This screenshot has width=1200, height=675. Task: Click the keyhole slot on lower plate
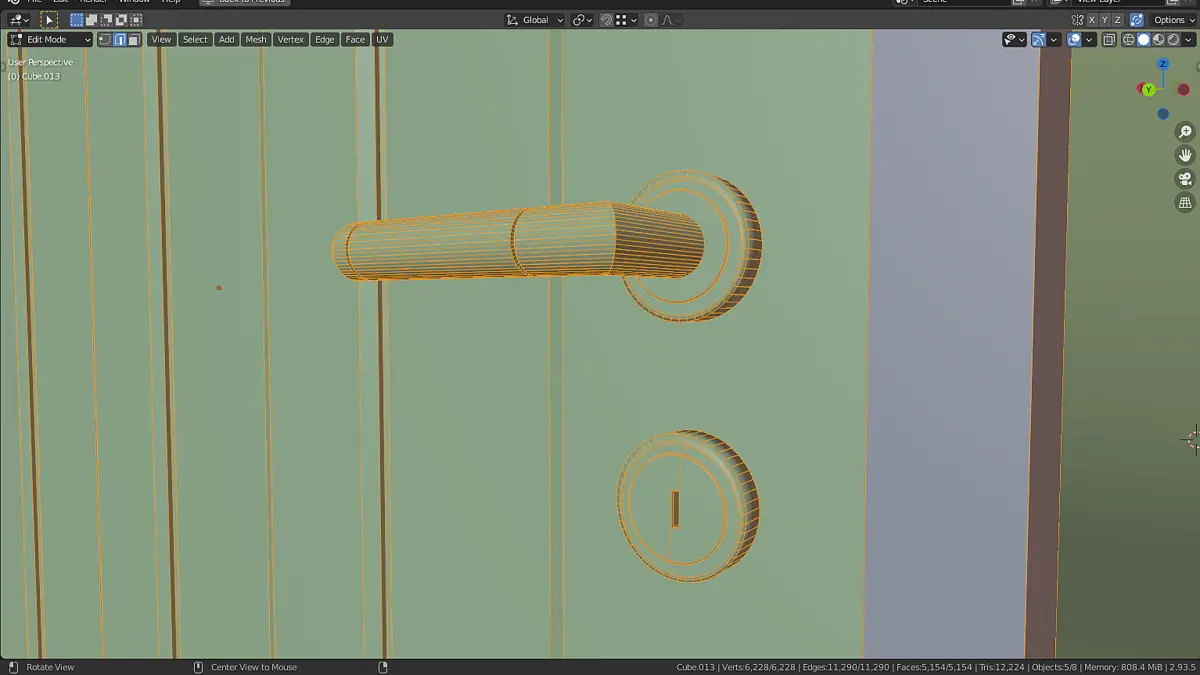click(675, 509)
